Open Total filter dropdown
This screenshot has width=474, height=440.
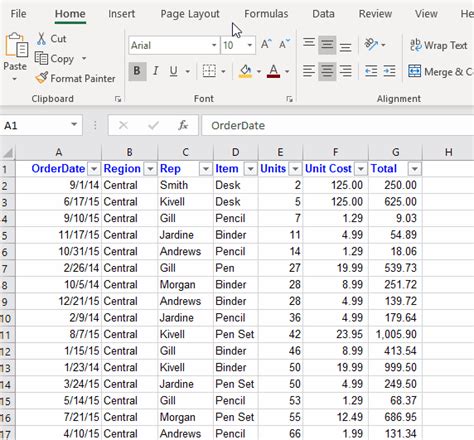[414, 169]
